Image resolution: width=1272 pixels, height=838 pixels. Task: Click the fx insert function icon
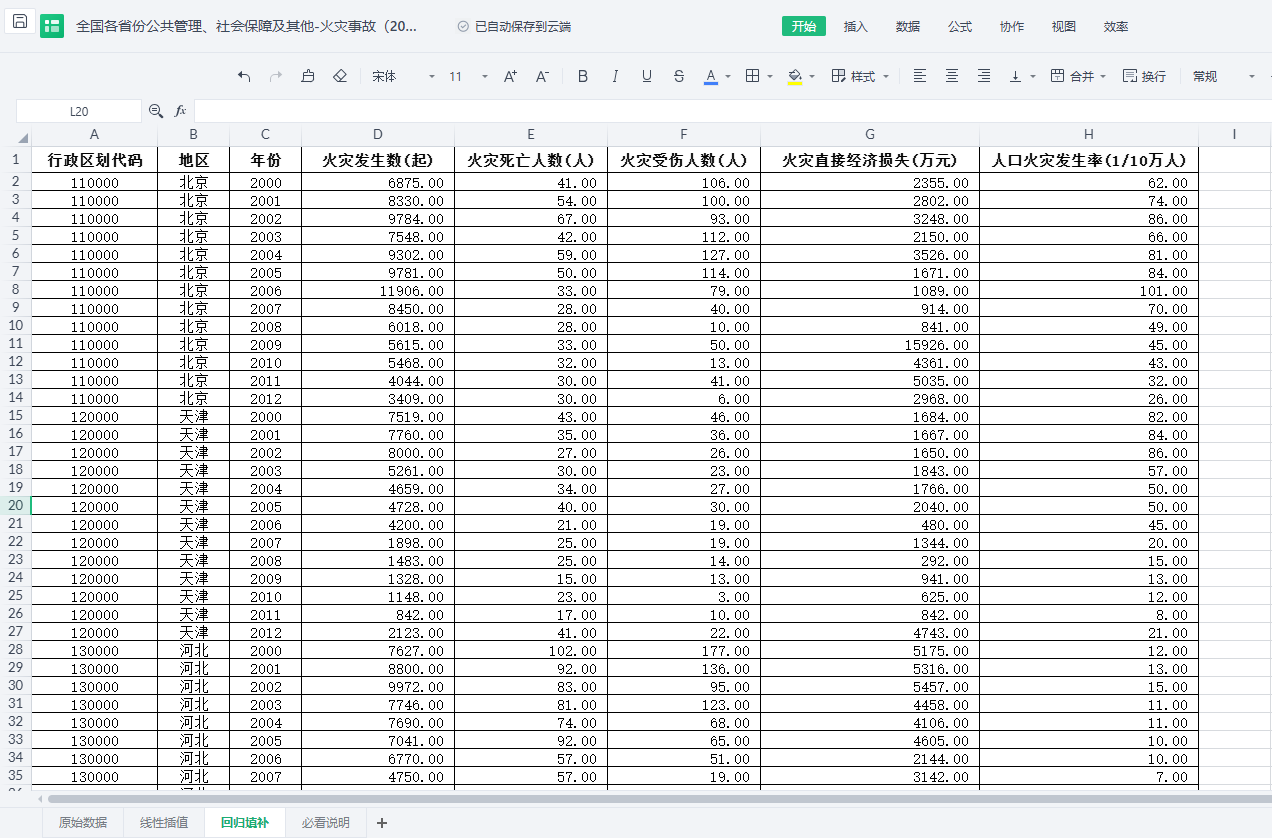(x=181, y=111)
